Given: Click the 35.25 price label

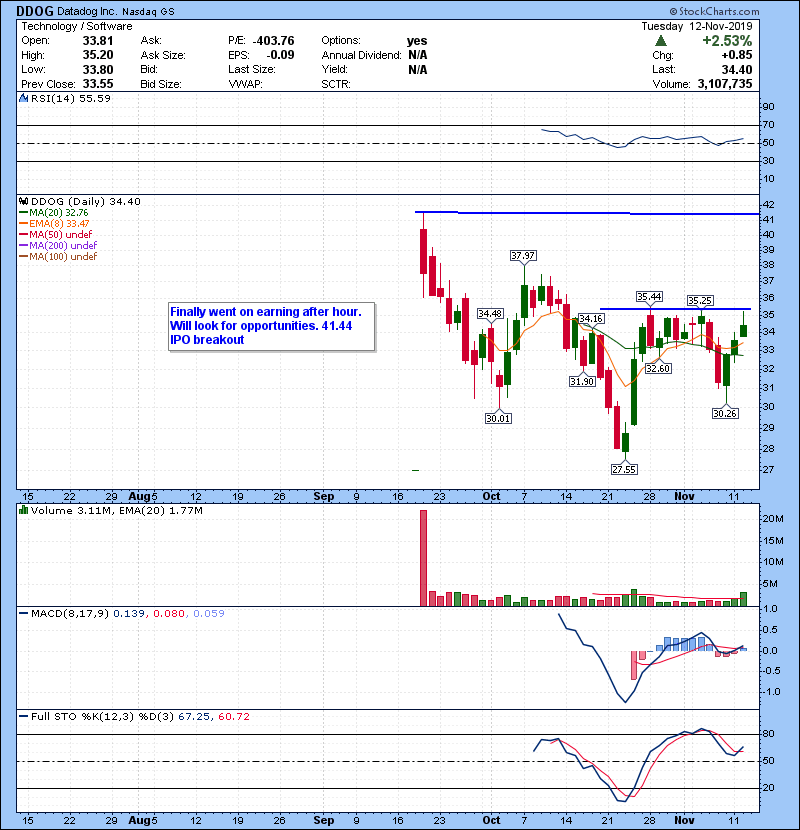Looking at the screenshot, I should pyautogui.click(x=700, y=301).
